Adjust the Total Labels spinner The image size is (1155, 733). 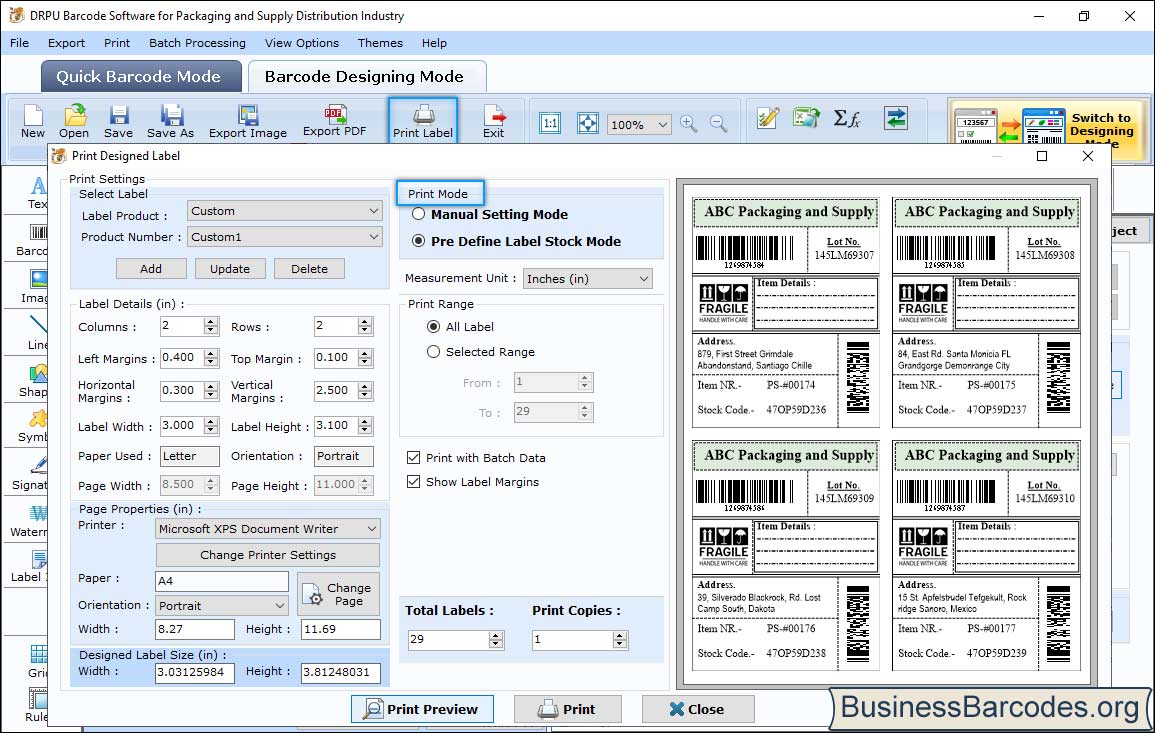(496, 639)
